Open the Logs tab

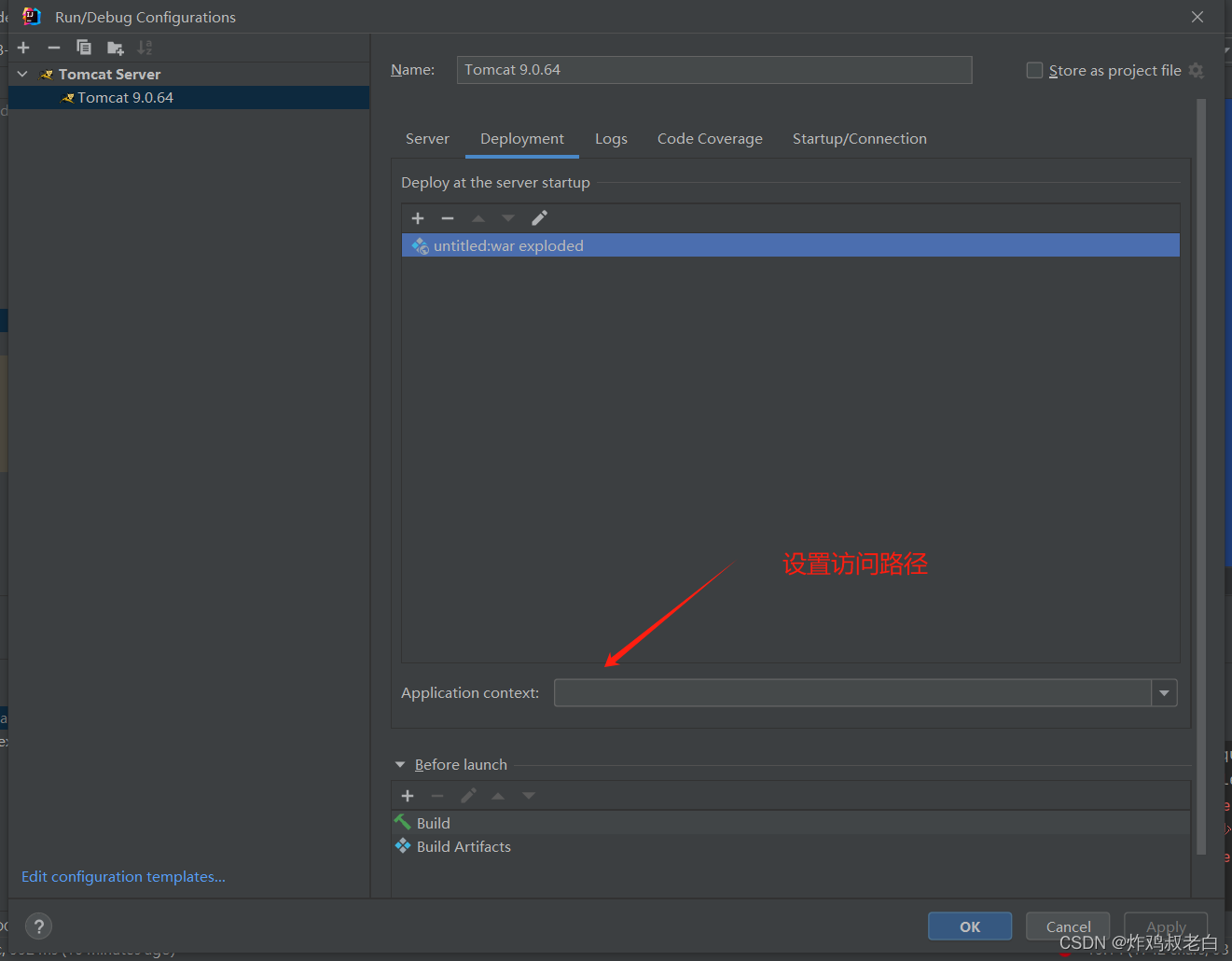click(x=611, y=139)
